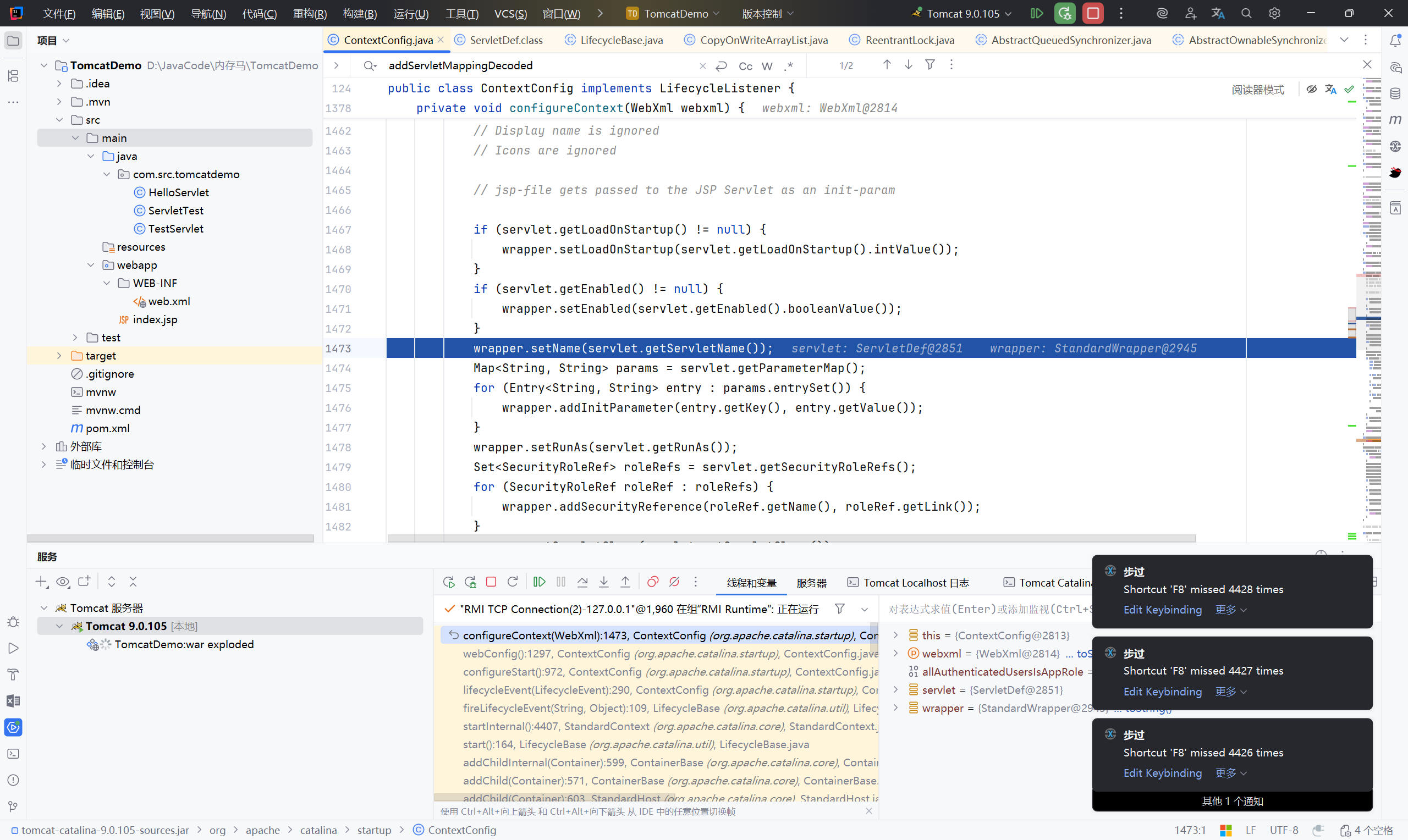Resume program in debug toolbar
1408x840 pixels.
pos(539,582)
